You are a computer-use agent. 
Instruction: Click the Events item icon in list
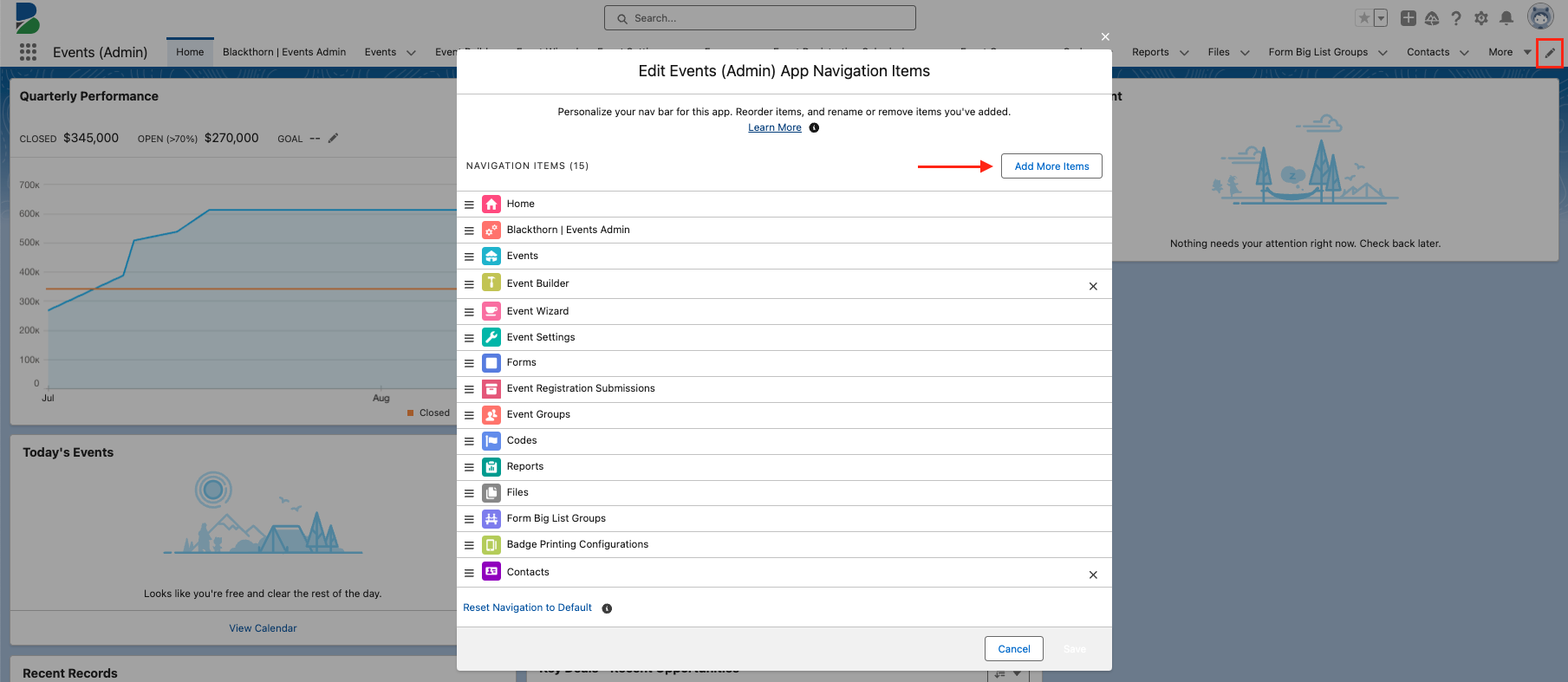(491, 257)
